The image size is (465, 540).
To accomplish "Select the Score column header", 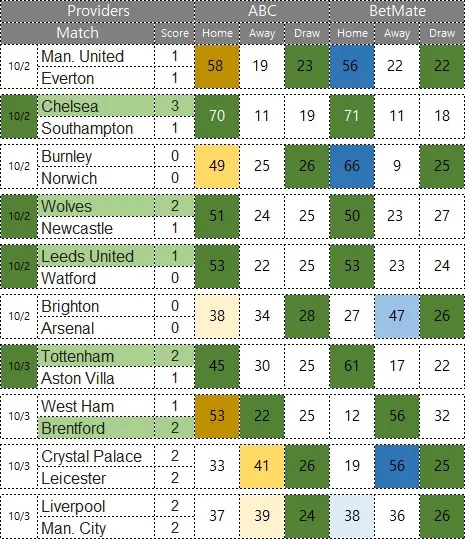I will coord(175,33).
